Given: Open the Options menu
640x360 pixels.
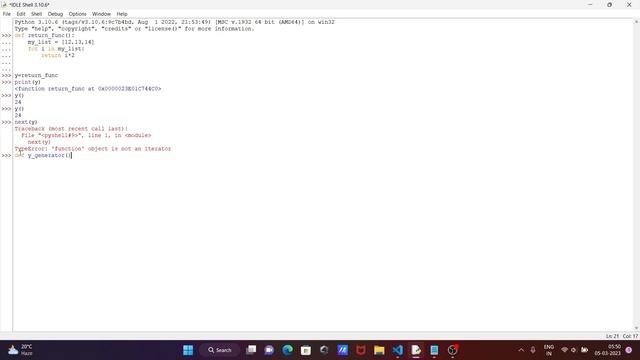Looking at the screenshot, I should click(x=78, y=14).
